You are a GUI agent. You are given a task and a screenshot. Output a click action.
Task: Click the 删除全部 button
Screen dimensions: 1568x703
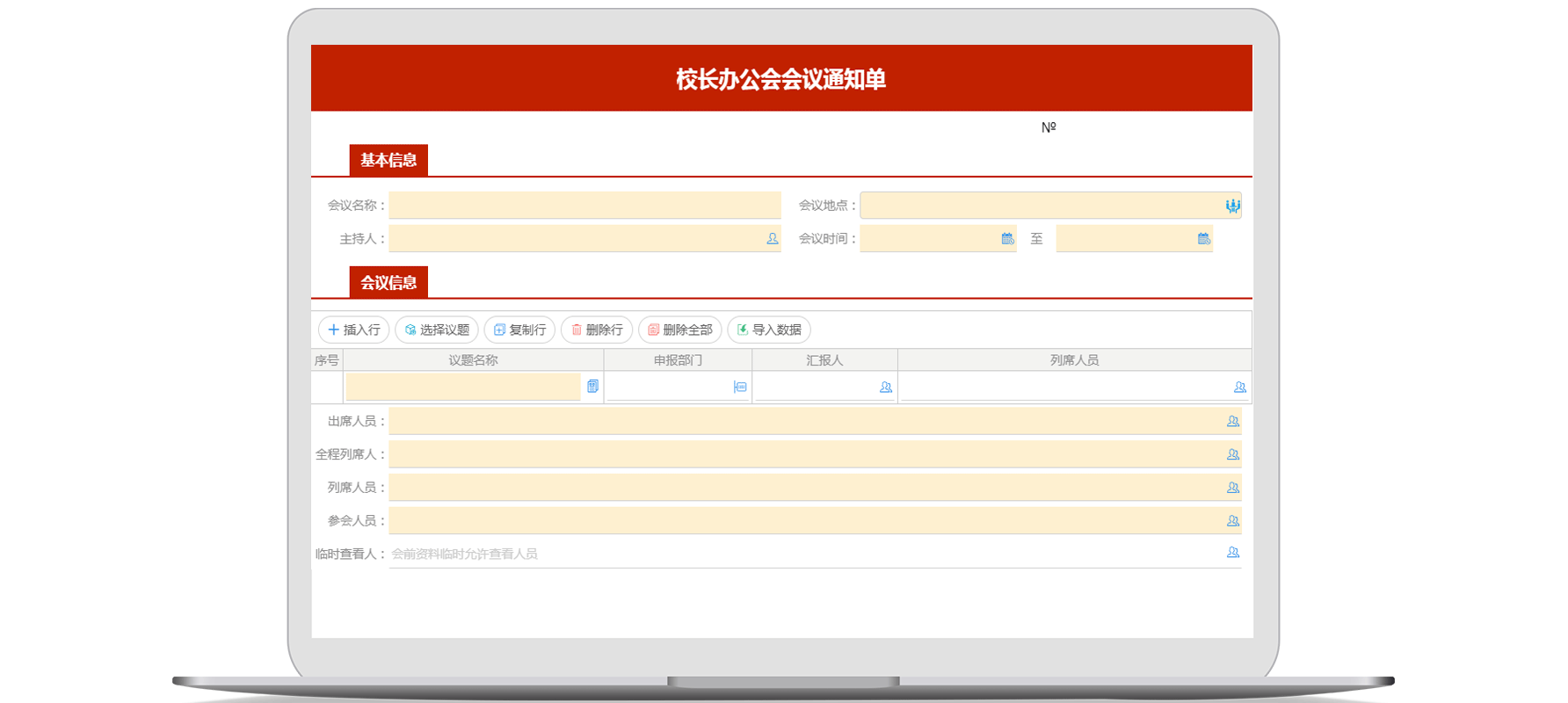pyautogui.click(x=679, y=330)
